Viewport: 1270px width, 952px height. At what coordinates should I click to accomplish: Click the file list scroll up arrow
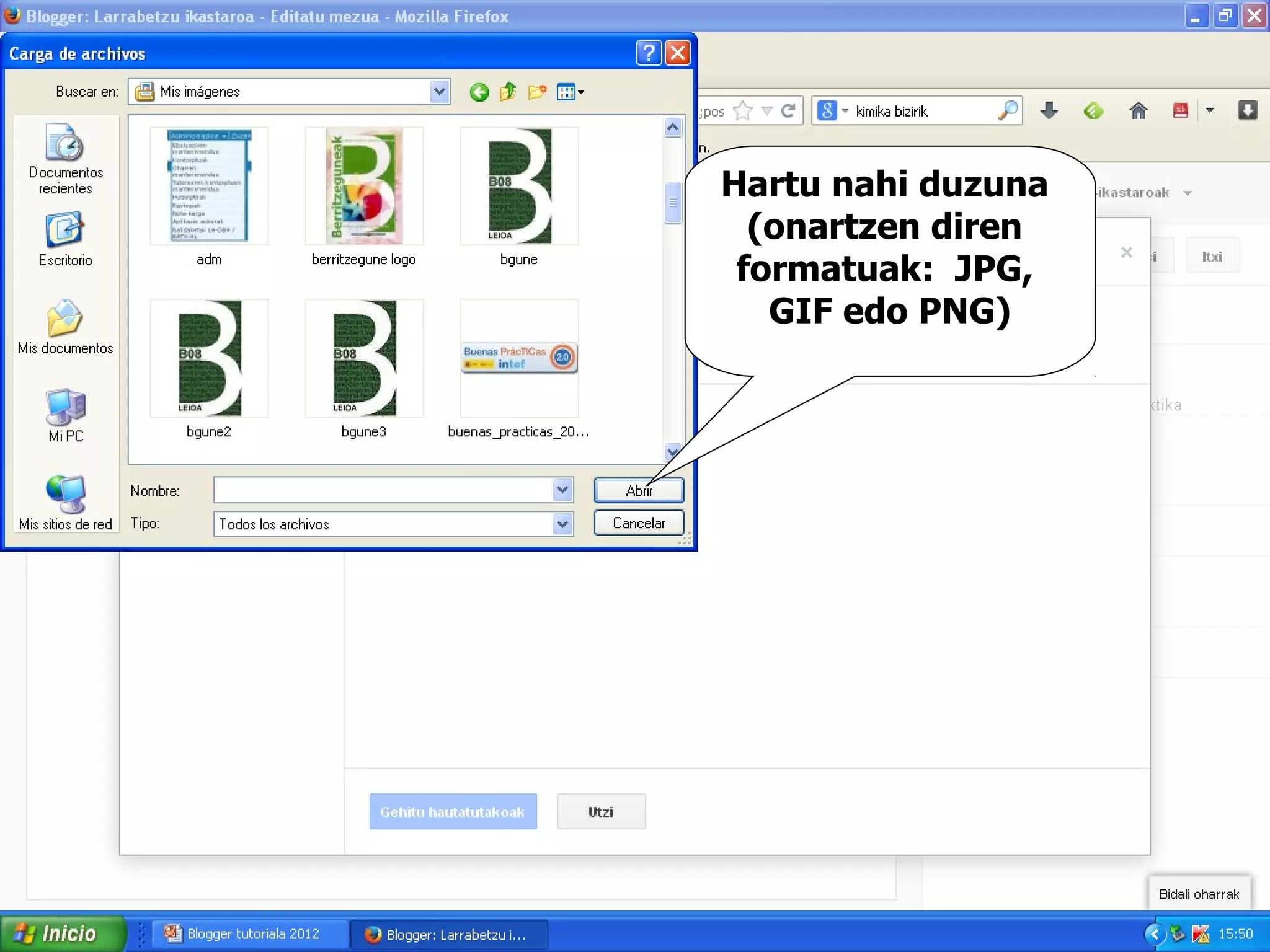[673, 128]
